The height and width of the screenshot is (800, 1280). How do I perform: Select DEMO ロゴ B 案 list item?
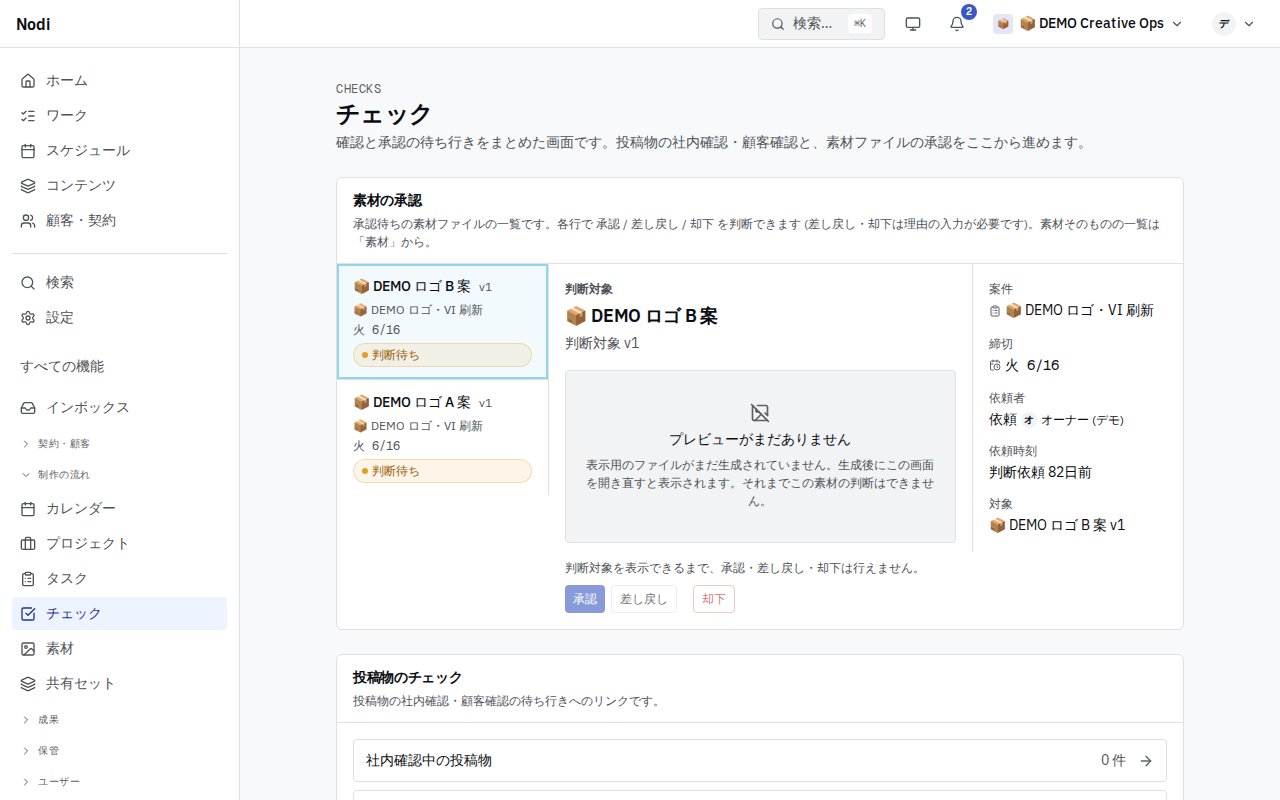tap(442, 322)
